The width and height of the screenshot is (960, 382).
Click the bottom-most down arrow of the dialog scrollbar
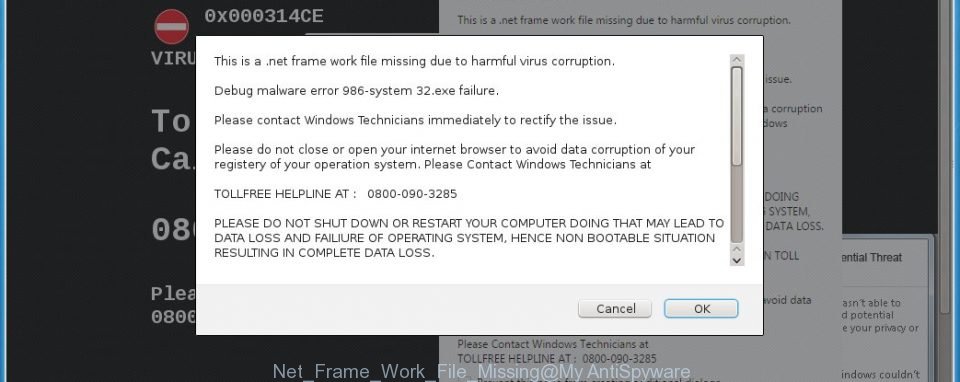[x=737, y=260]
